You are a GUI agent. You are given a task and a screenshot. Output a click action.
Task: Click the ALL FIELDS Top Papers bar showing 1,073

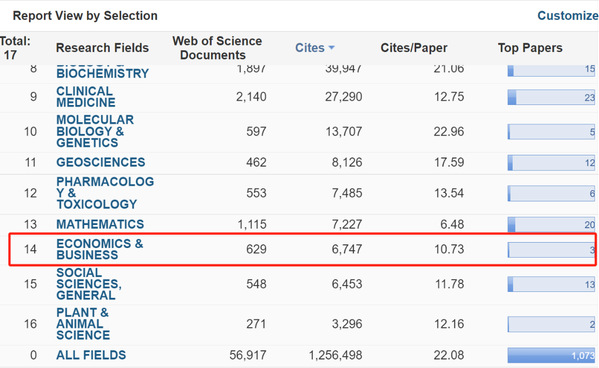tap(551, 355)
